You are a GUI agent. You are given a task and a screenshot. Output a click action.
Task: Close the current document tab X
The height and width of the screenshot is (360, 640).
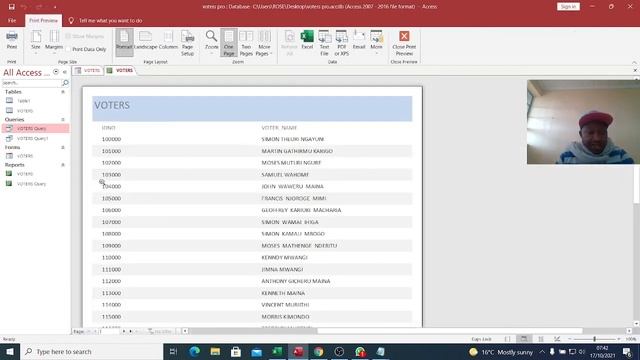pyautogui.click(x=635, y=70)
